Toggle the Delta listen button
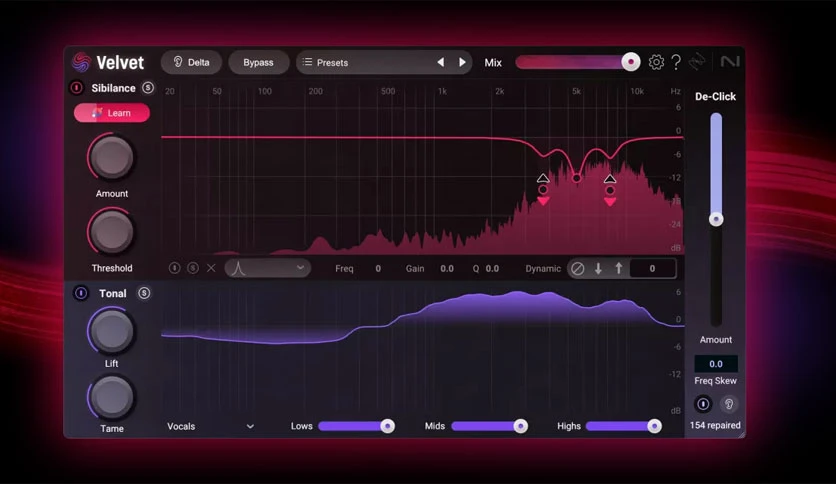 click(191, 62)
